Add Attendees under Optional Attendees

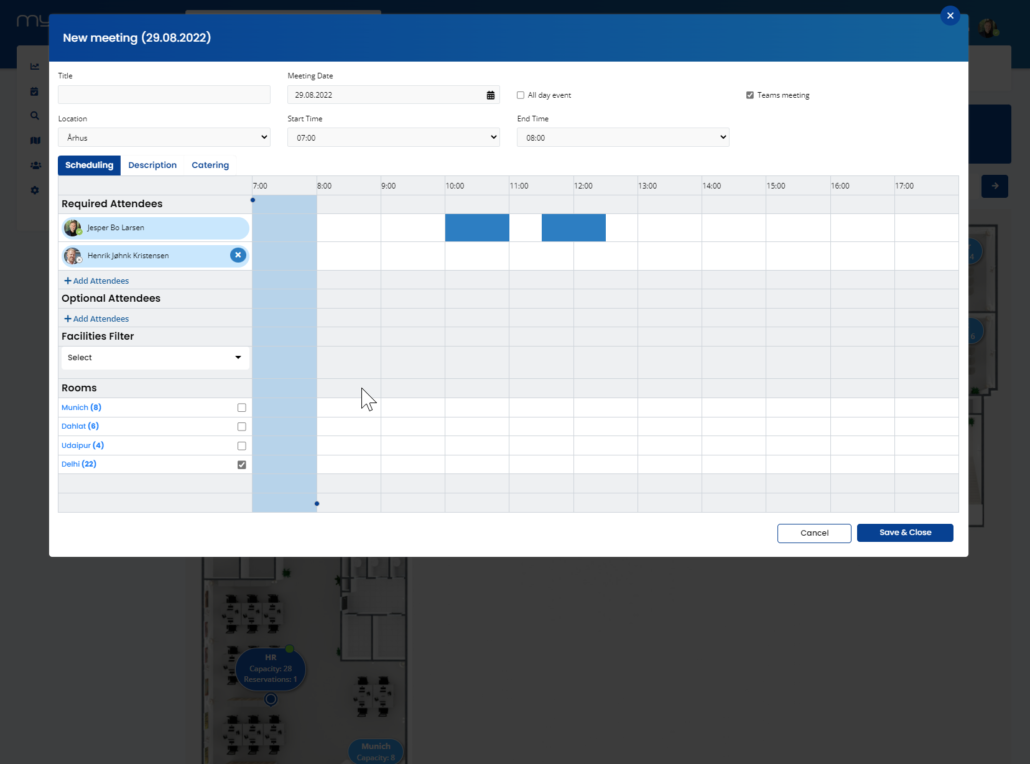tap(97, 319)
